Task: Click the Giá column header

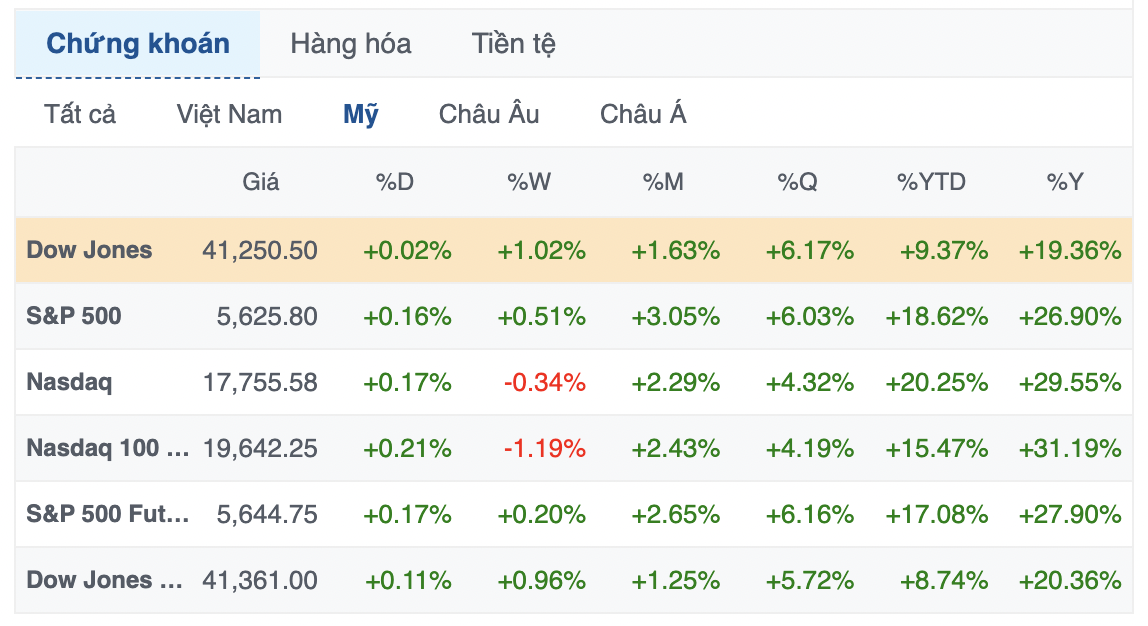Action: click(x=261, y=182)
